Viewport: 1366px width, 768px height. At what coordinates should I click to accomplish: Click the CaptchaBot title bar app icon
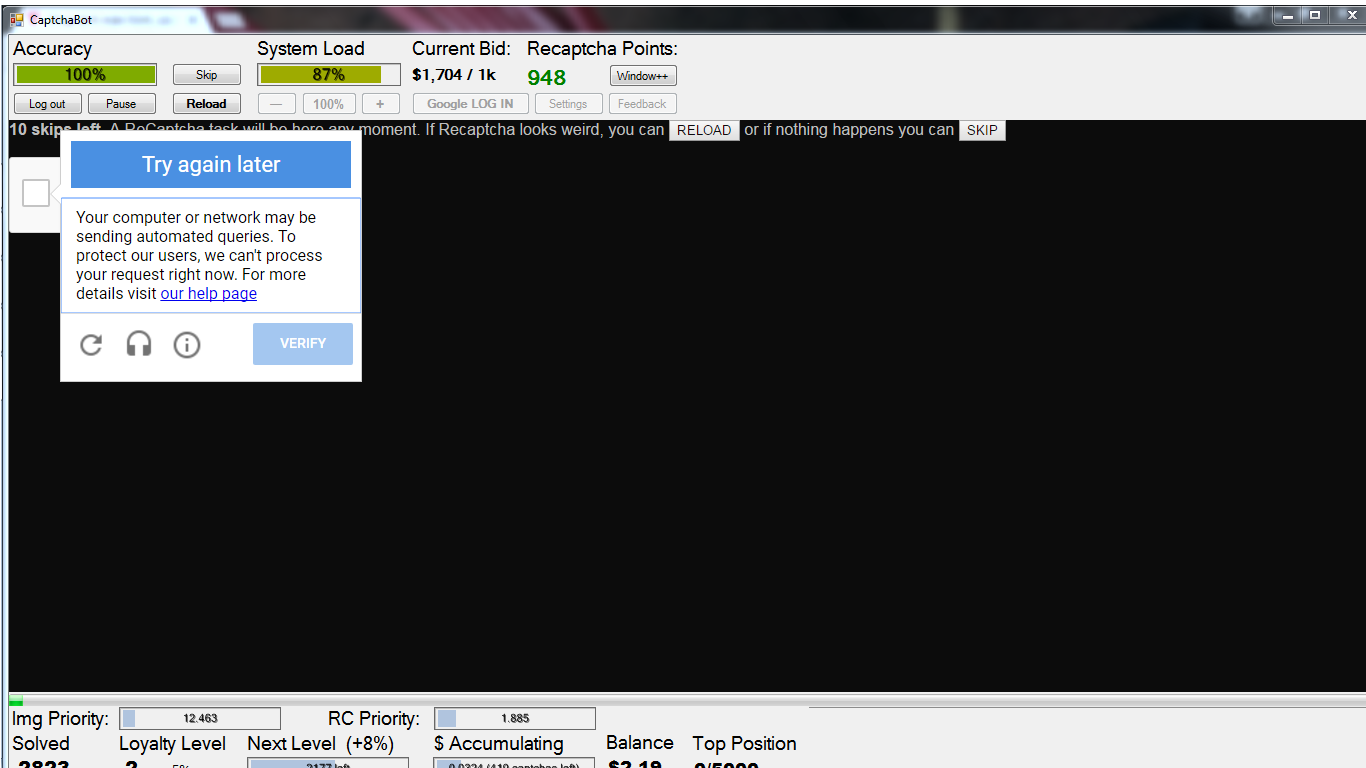click(17, 19)
